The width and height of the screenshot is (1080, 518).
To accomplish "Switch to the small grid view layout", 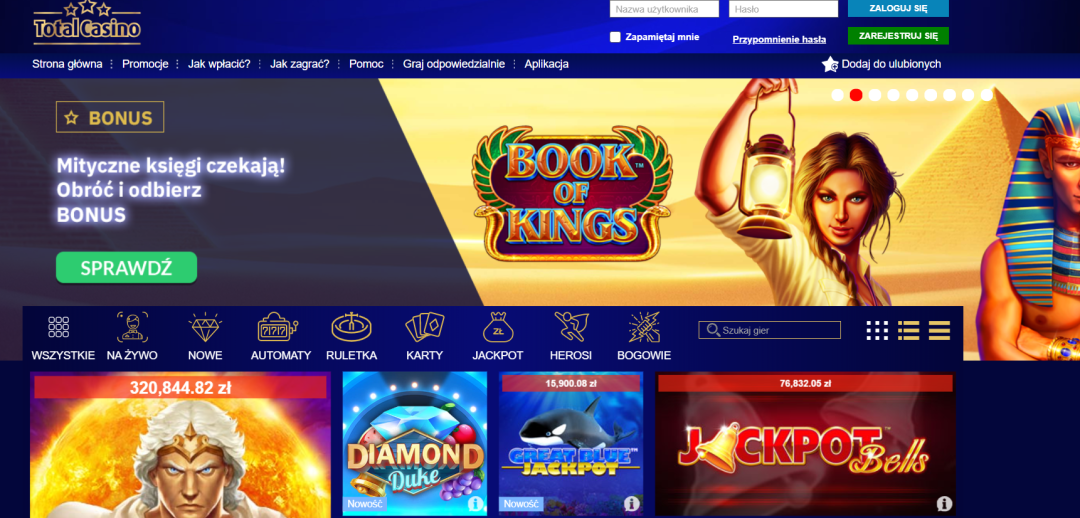I will [877, 331].
